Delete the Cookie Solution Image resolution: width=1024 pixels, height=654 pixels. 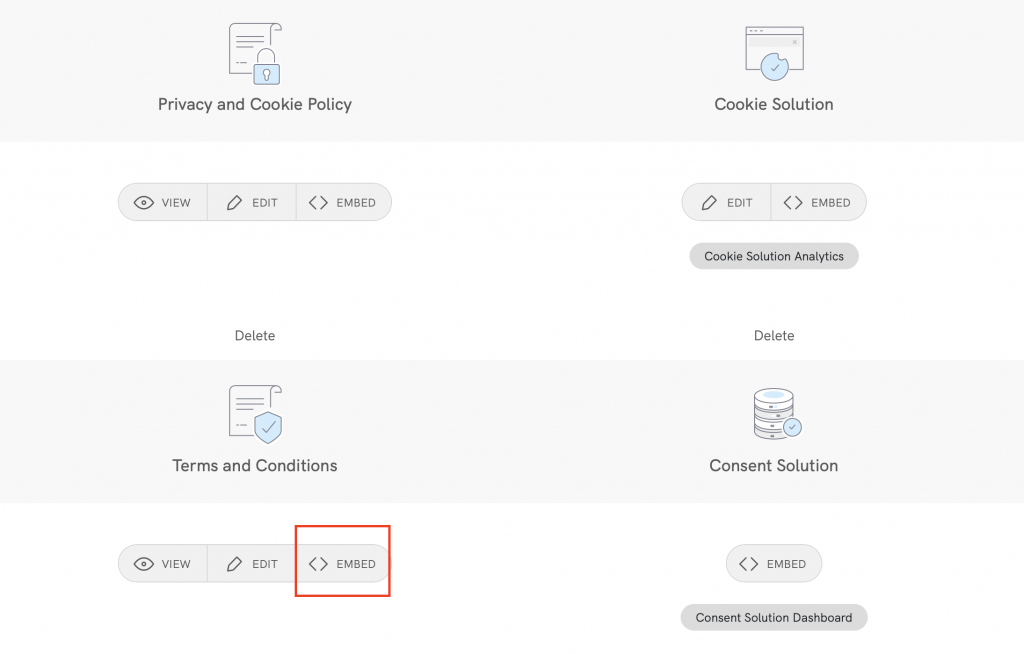pos(773,335)
